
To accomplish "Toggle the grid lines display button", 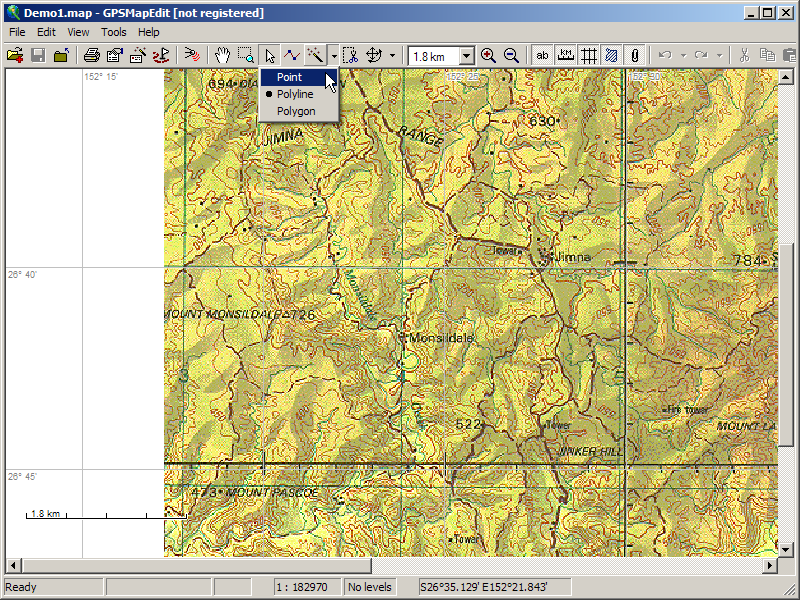I will coord(589,55).
